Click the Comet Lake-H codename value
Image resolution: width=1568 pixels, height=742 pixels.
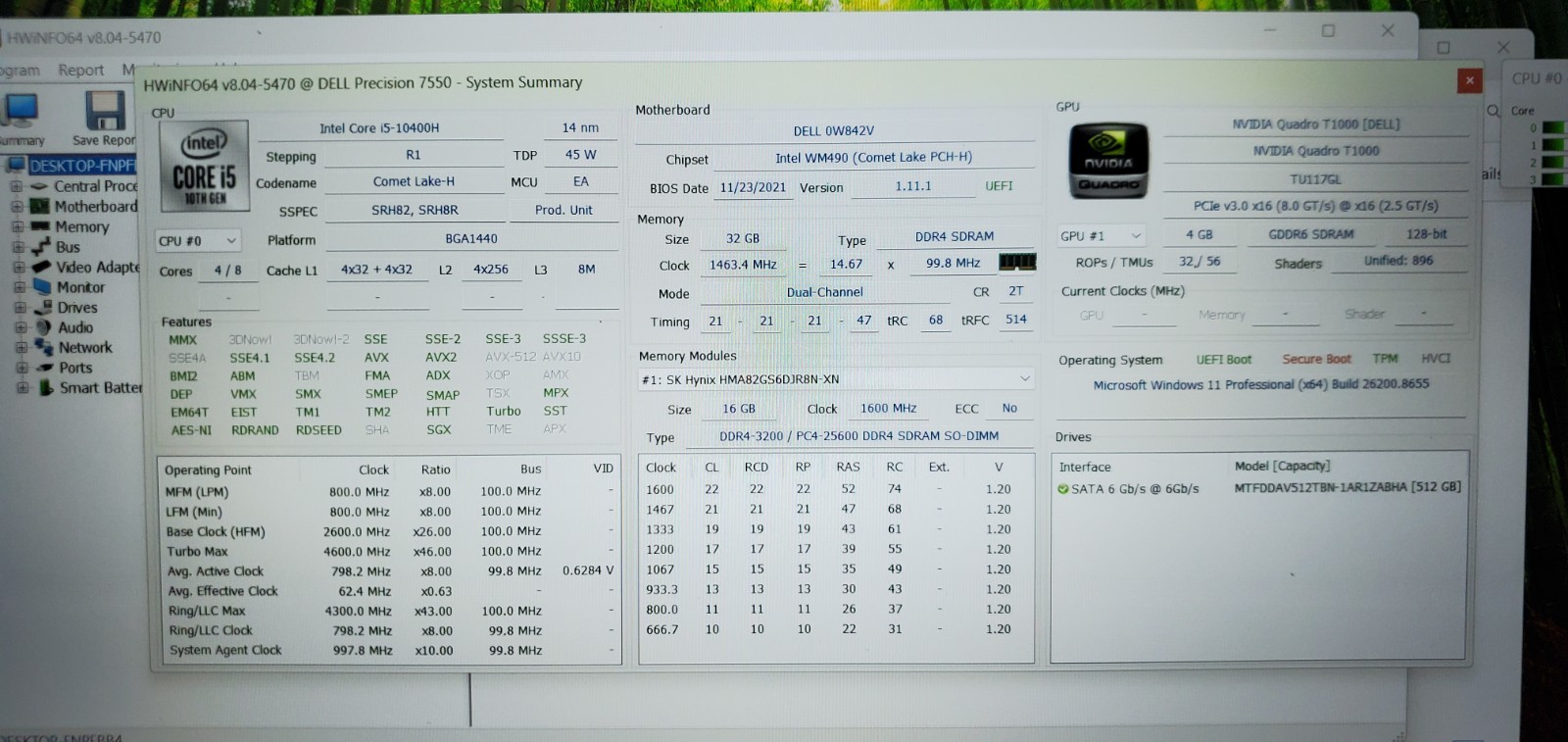[414, 181]
